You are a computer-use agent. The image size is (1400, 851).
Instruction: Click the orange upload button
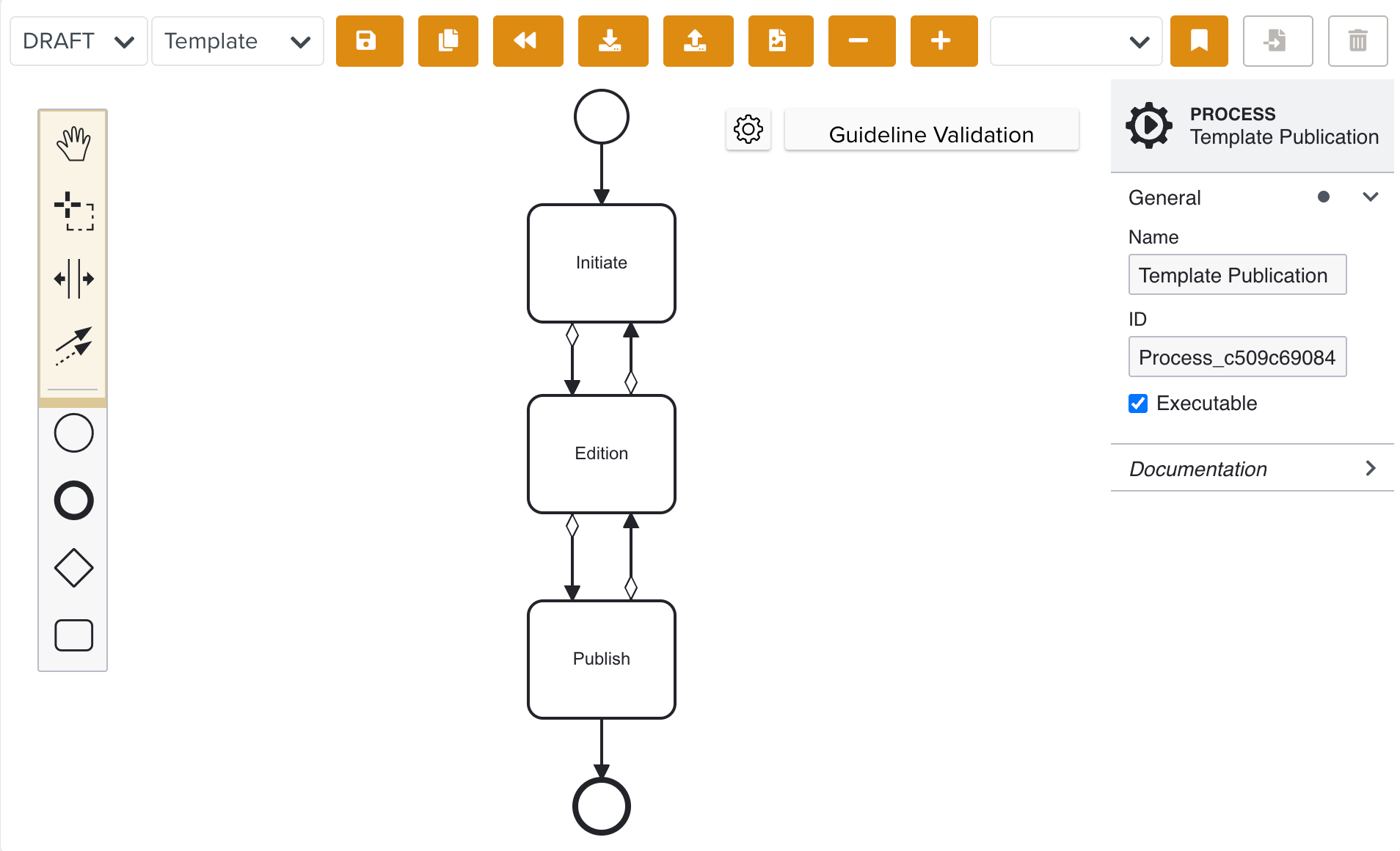(698, 41)
